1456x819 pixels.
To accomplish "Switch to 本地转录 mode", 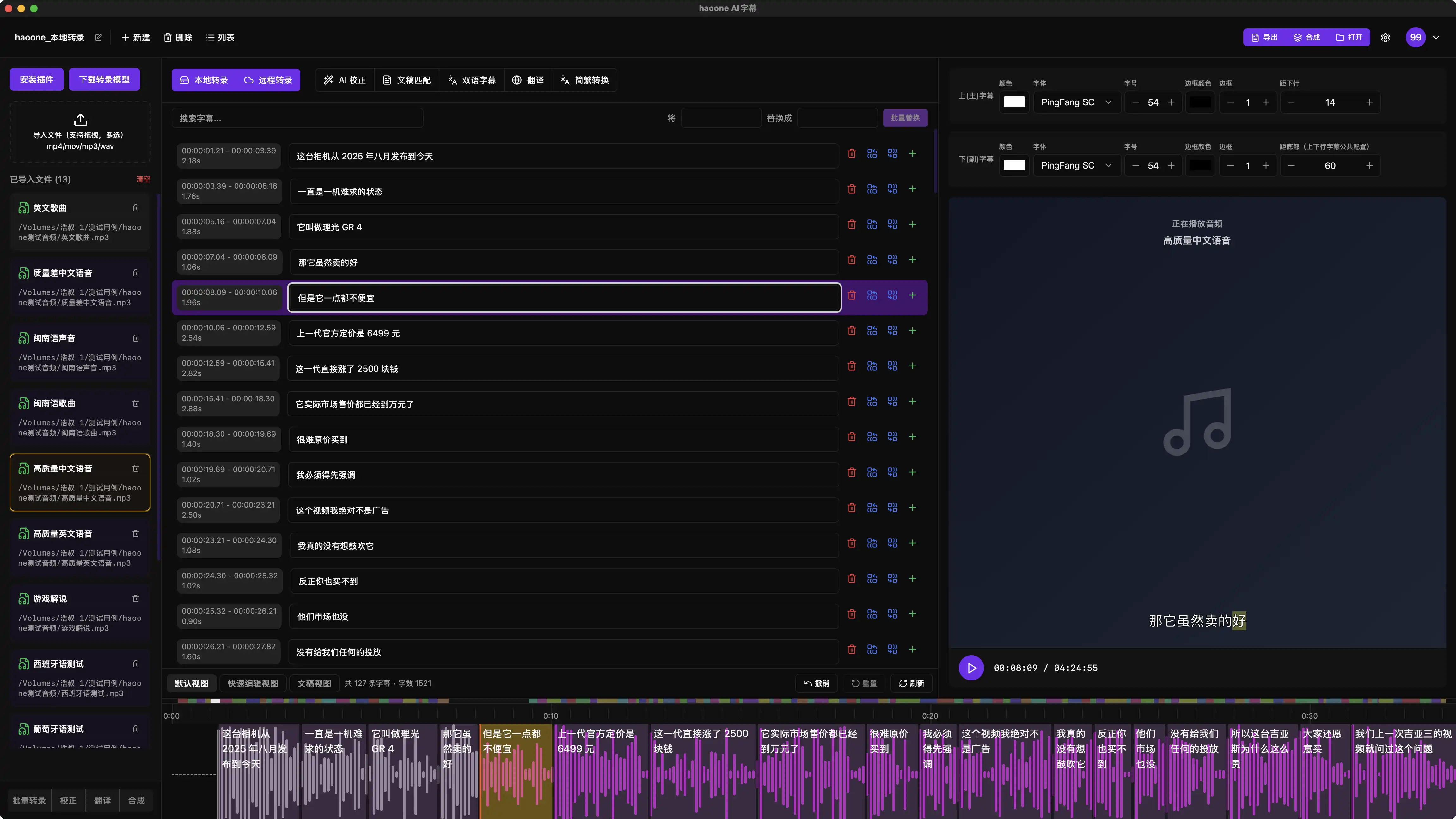I will (204, 80).
